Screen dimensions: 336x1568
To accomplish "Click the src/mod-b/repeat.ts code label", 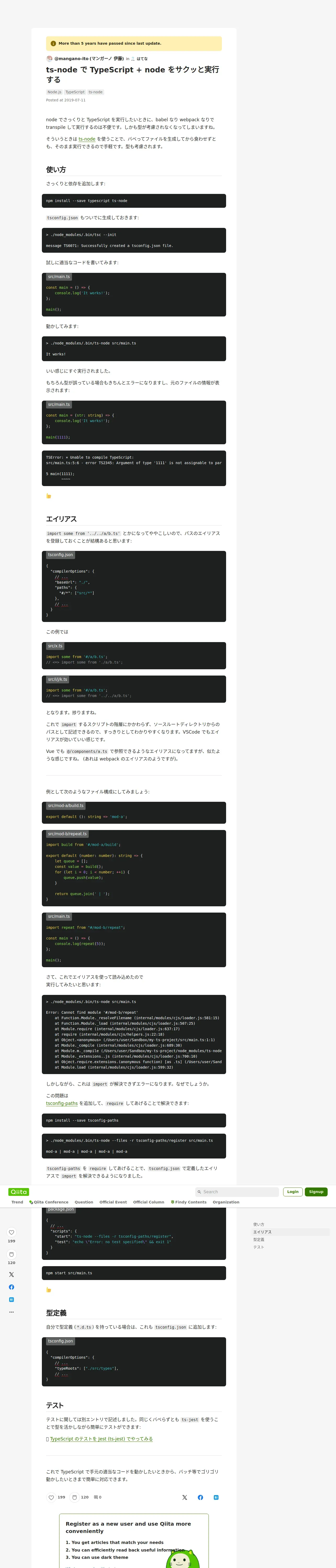I will click(x=67, y=834).
